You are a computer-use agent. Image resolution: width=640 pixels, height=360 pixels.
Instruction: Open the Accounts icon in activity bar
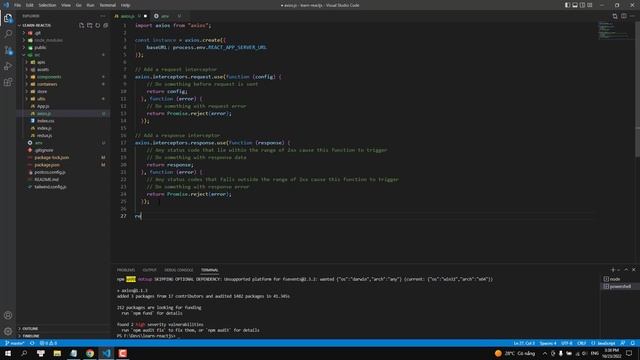click(x=8, y=315)
